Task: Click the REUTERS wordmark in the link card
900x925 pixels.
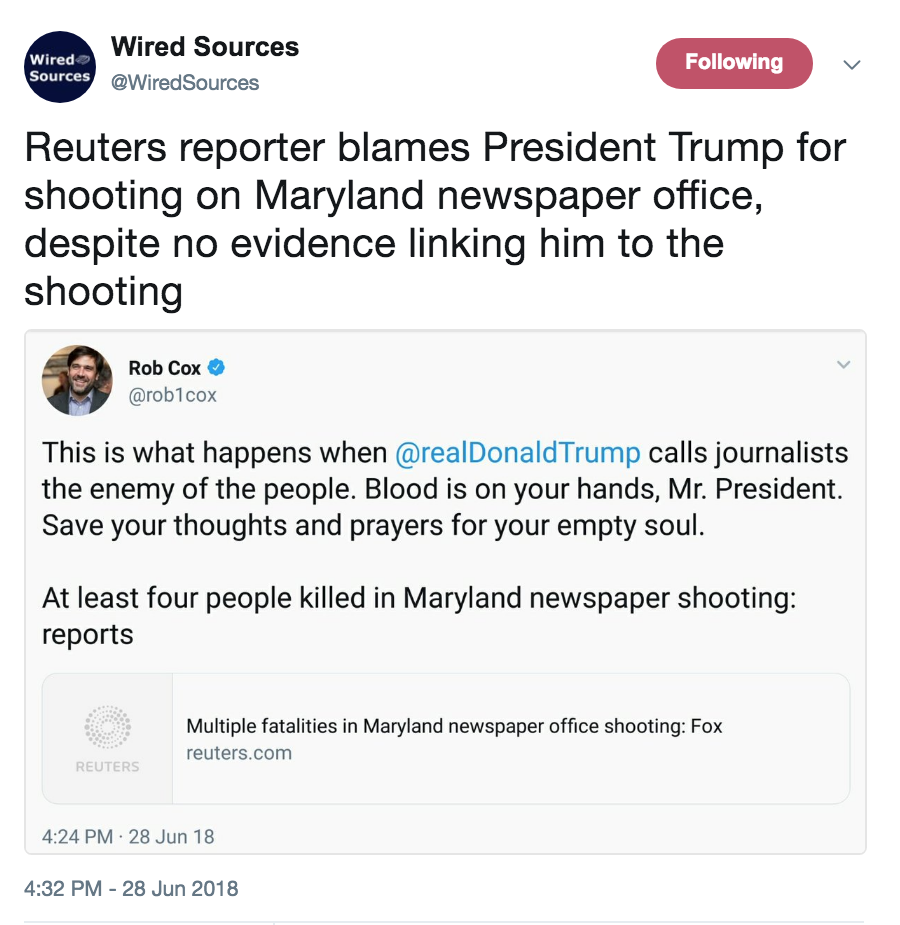Action: click(x=107, y=767)
